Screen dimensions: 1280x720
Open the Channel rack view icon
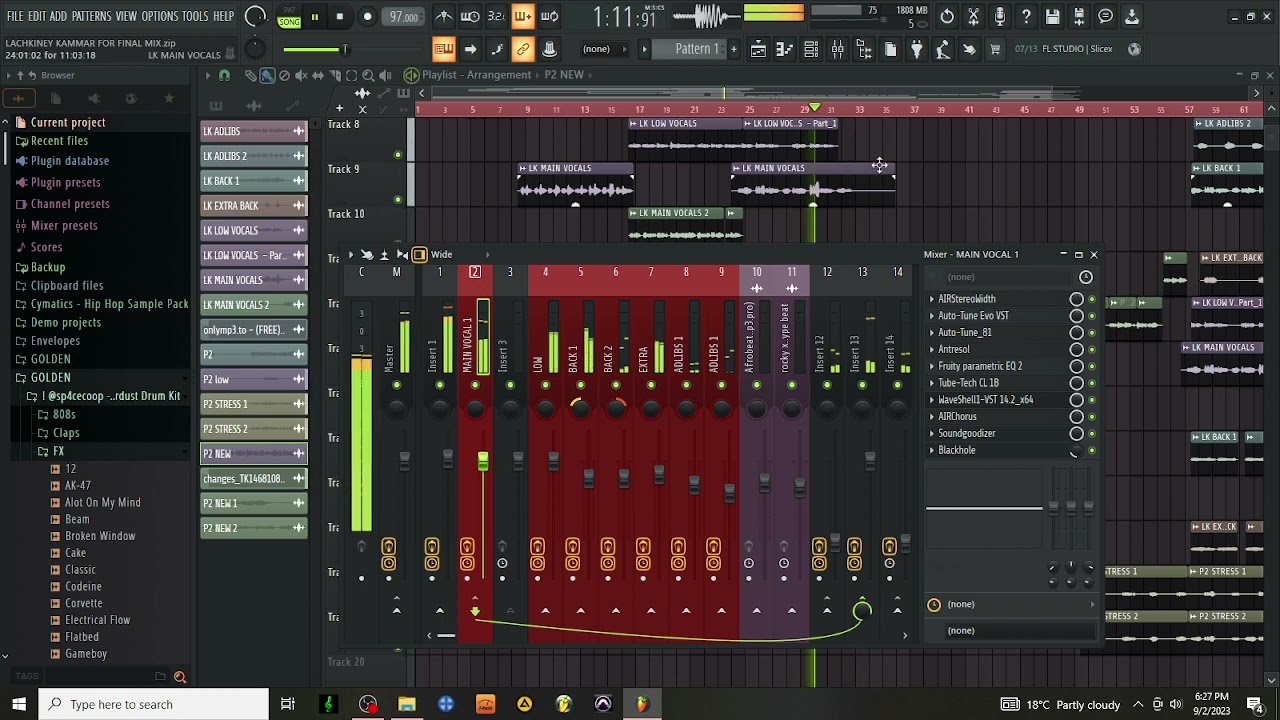[x=811, y=49]
